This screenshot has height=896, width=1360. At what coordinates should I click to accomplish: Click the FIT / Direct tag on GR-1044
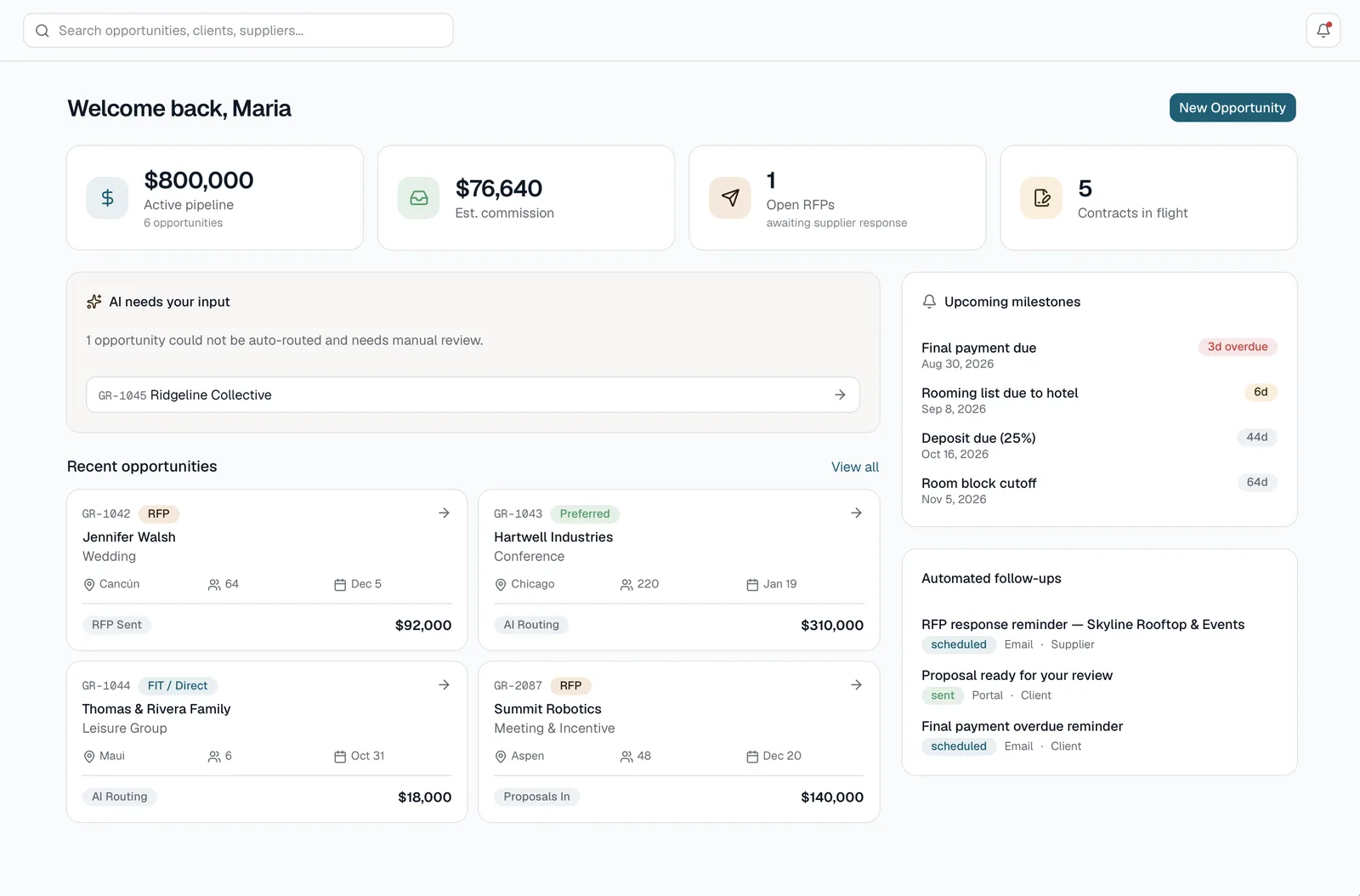[x=178, y=686]
